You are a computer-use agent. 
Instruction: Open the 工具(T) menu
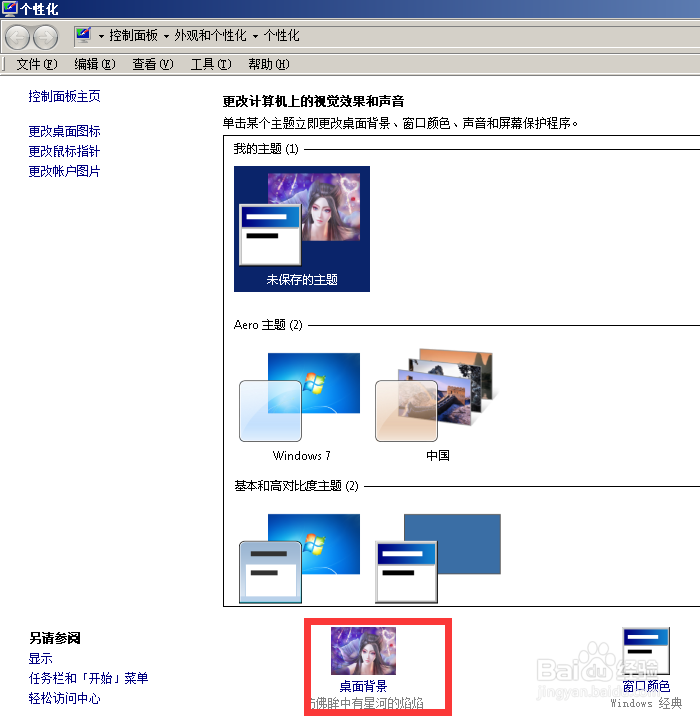(211, 64)
